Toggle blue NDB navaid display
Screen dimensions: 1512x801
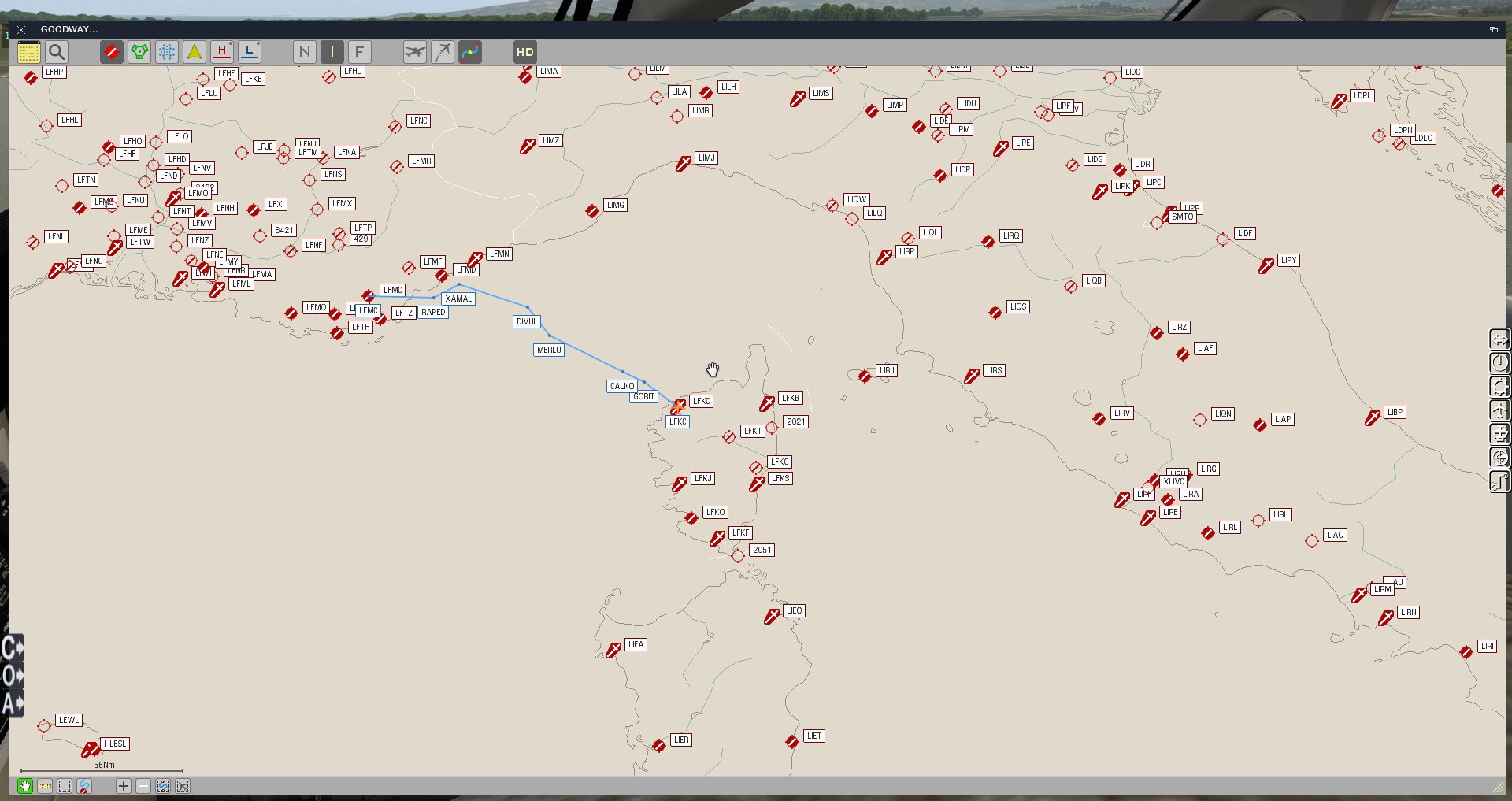[x=167, y=53]
